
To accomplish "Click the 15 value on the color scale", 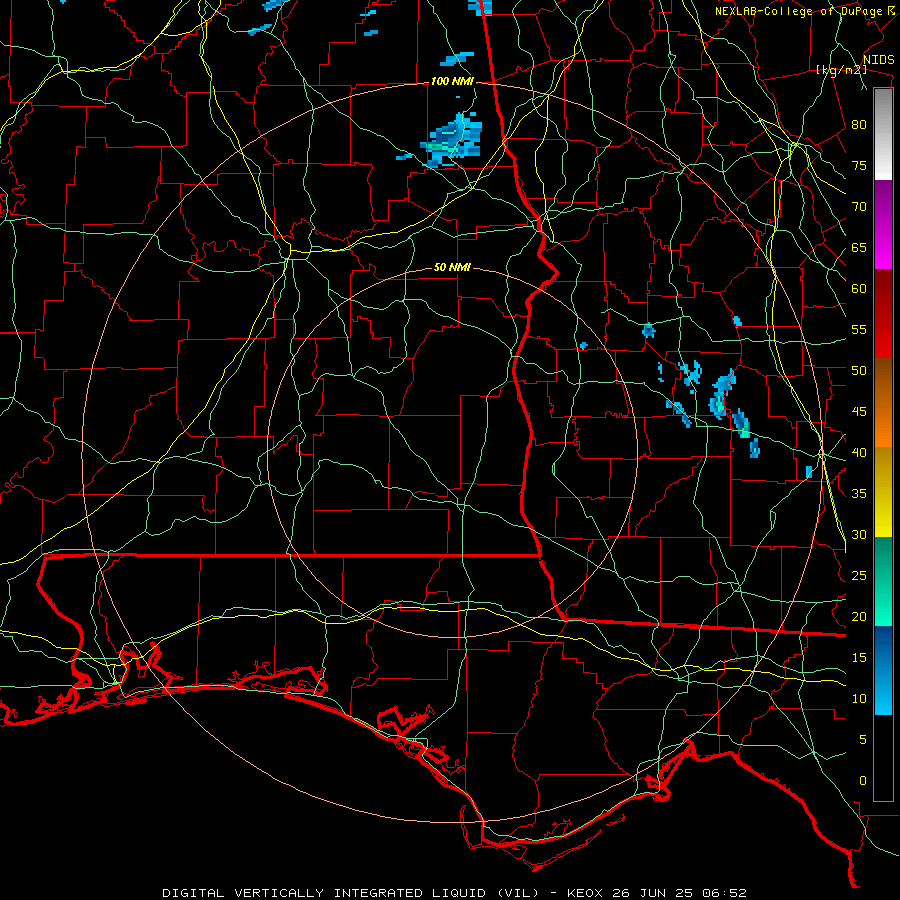I will [859, 658].
